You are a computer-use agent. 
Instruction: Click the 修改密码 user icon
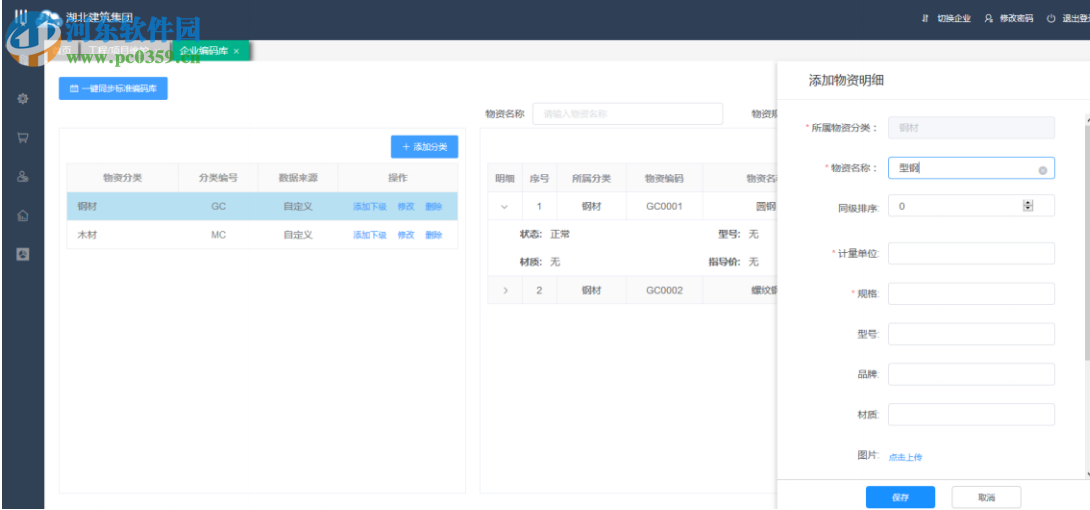[x=989, y=19]
